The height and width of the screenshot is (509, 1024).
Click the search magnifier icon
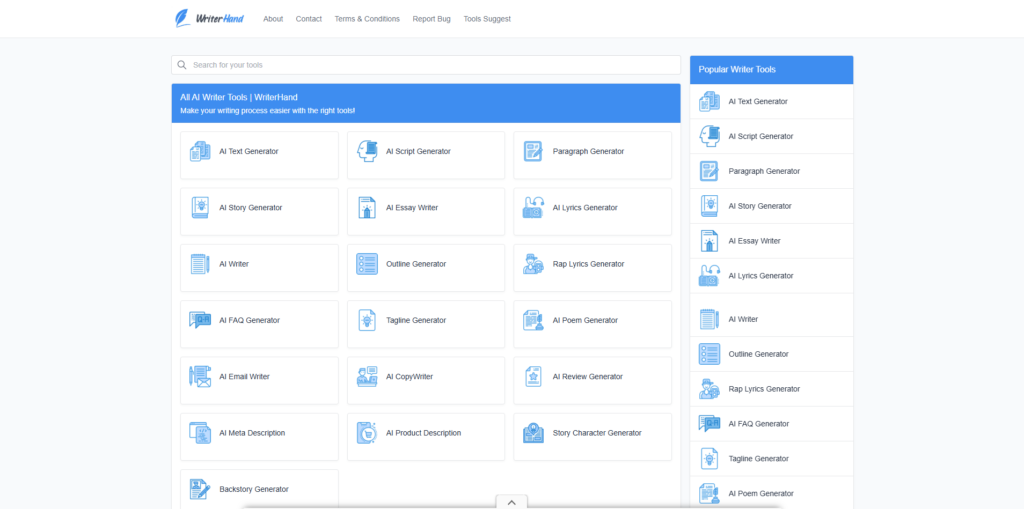click(x=182, y=65)
